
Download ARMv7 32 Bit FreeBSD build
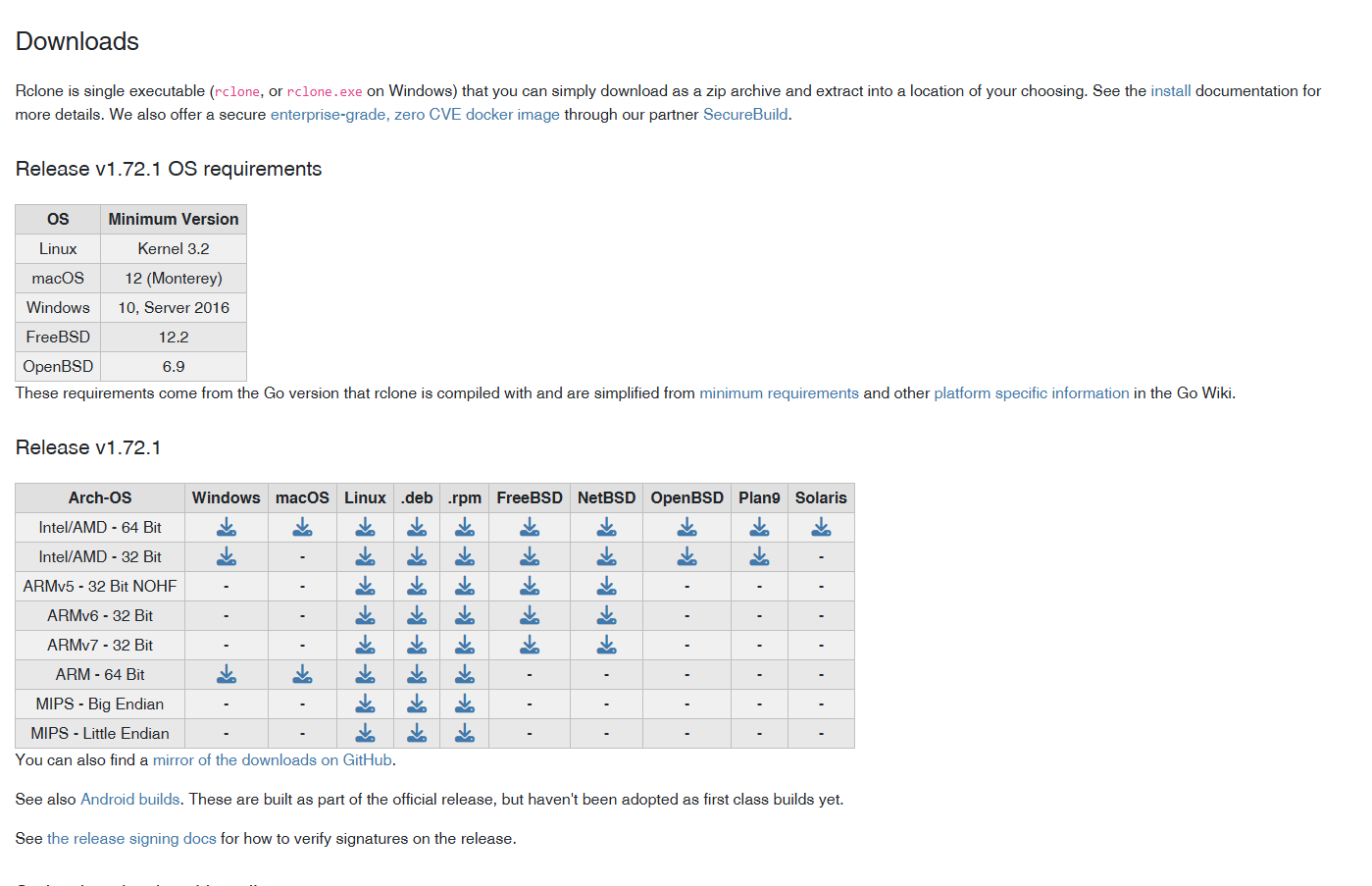pyautogui.click(x=530, y=645)
